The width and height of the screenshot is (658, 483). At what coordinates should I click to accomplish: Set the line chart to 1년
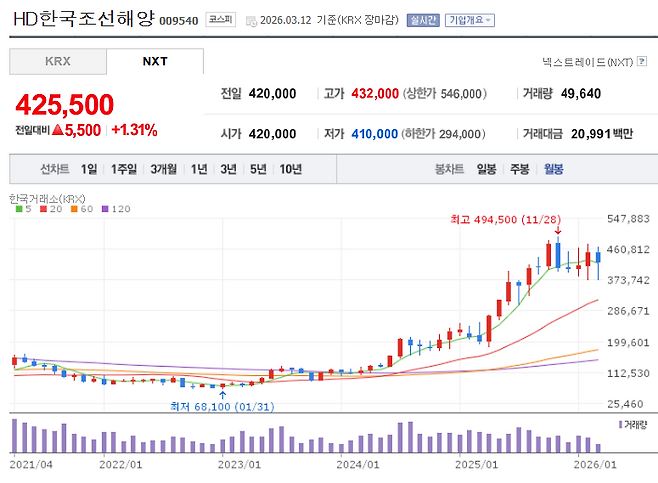tap(199, 169)
